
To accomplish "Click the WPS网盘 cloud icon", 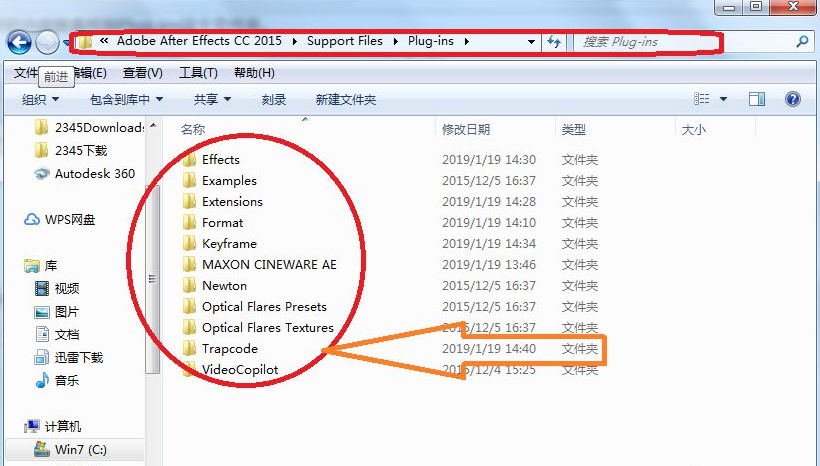I will pyautogui.click(x=31, y=220).
